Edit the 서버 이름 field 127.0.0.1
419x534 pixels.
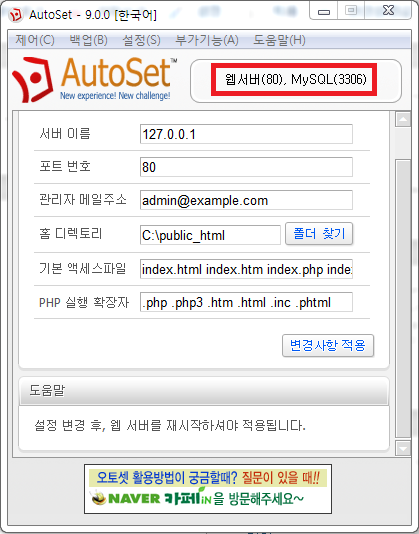[x=246, y=134]
